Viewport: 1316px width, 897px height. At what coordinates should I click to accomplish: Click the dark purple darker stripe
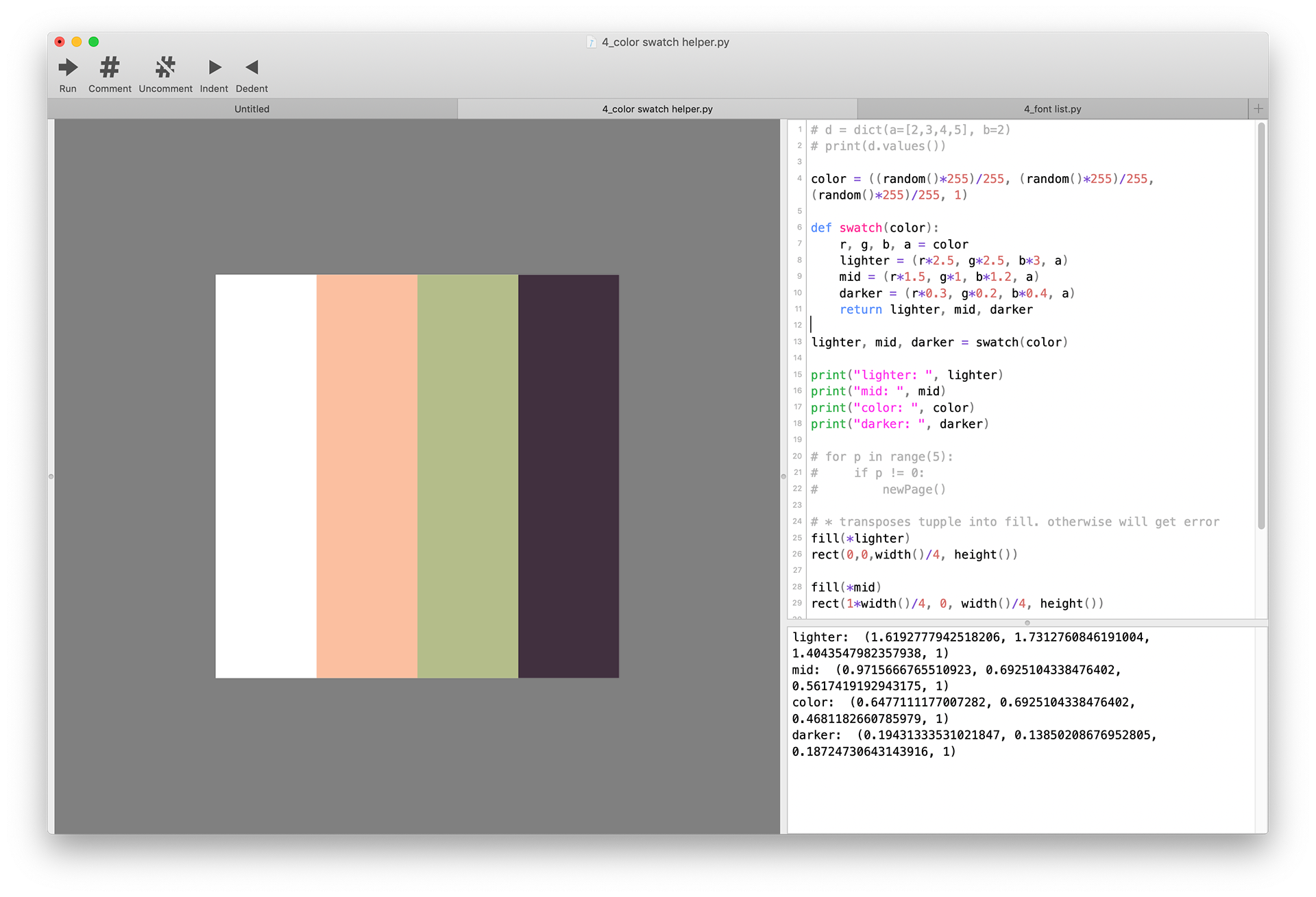[x=568, y=476]
